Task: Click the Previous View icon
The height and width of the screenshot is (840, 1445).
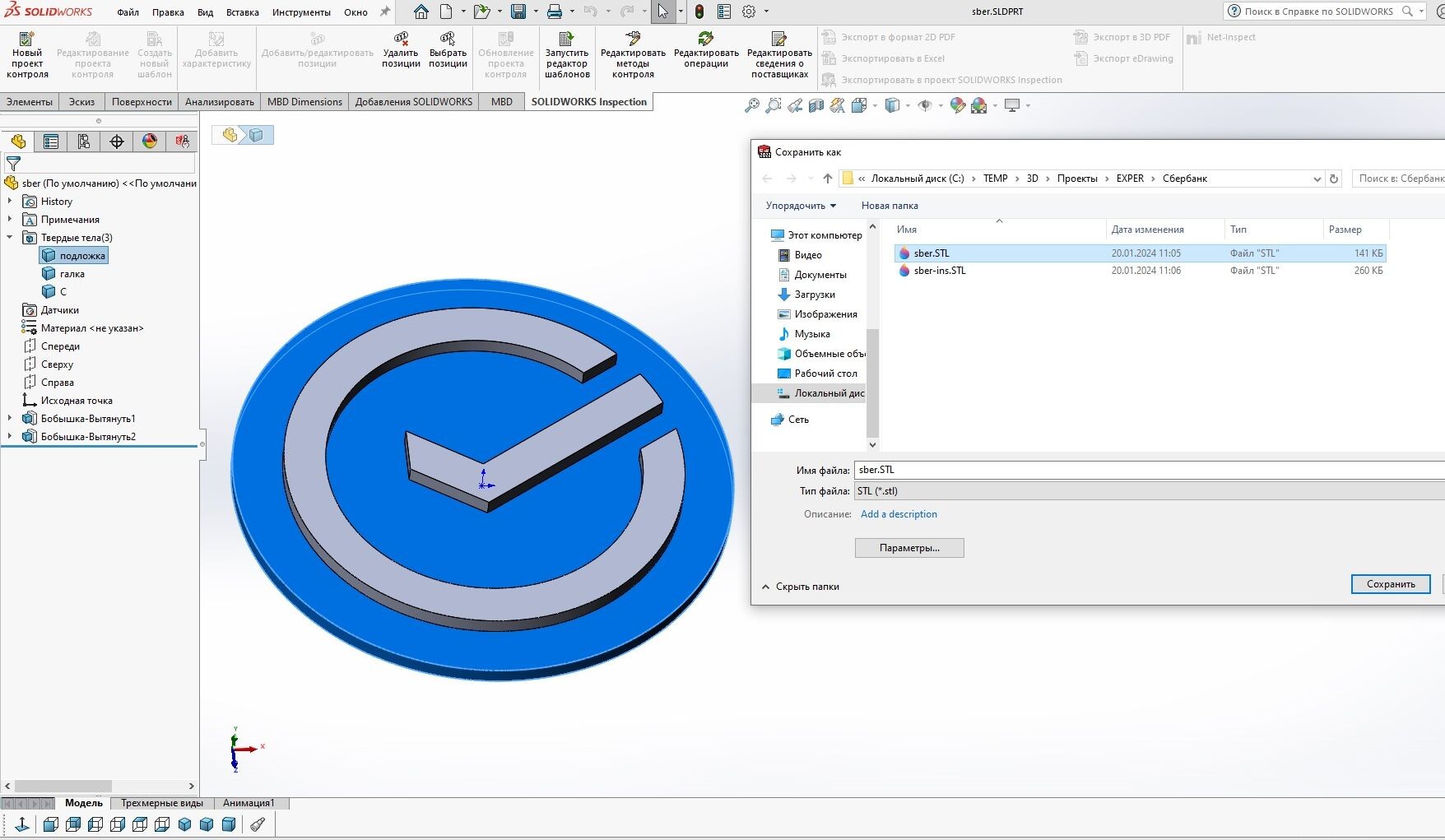Action: (795, 105)
